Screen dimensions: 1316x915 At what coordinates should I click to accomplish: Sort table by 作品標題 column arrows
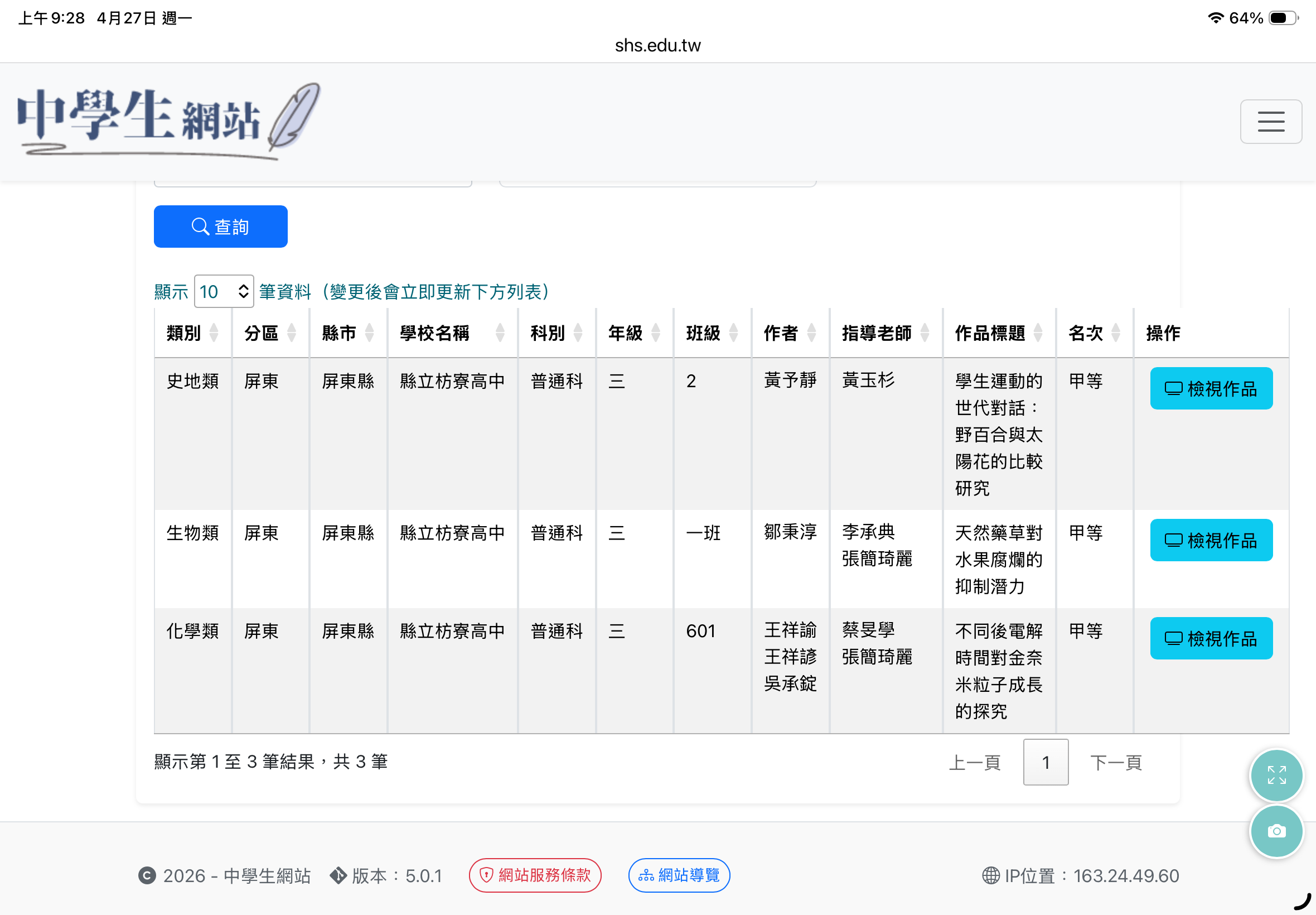pyautogui.click(x=1038, y=333)
